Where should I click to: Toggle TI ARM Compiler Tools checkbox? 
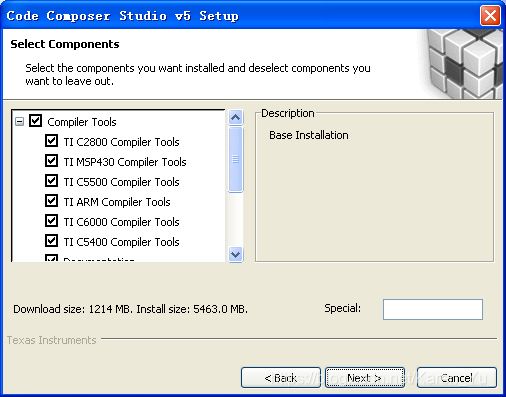(x=51, y=201)
